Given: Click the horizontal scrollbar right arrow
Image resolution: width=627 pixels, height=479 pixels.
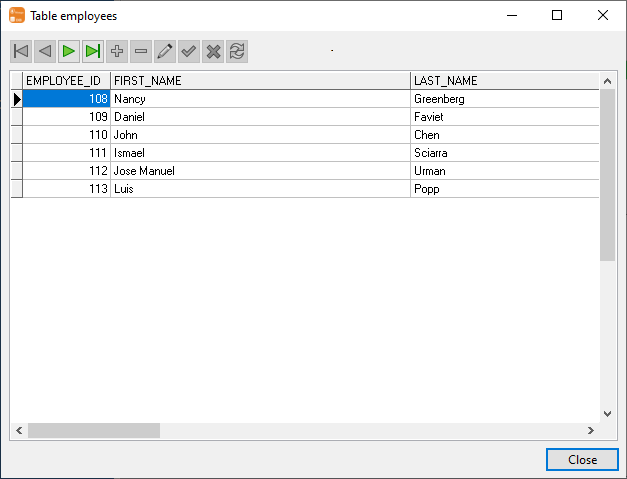Looking at the screenshot, I should [591, 430].
